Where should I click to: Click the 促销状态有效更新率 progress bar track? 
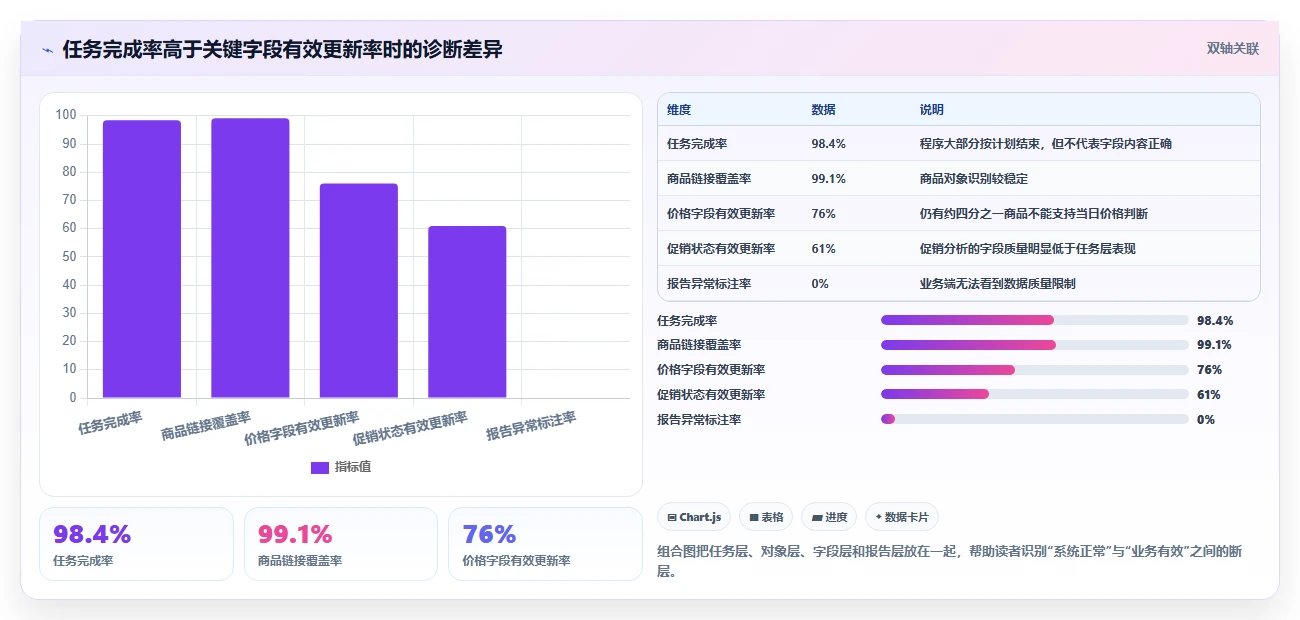coord(1035,395)
